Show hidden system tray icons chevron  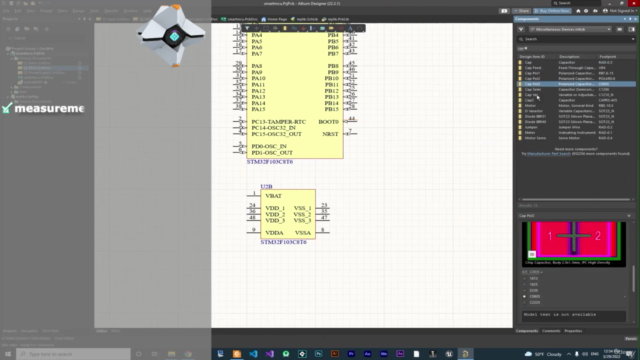(x=569, y=354)
